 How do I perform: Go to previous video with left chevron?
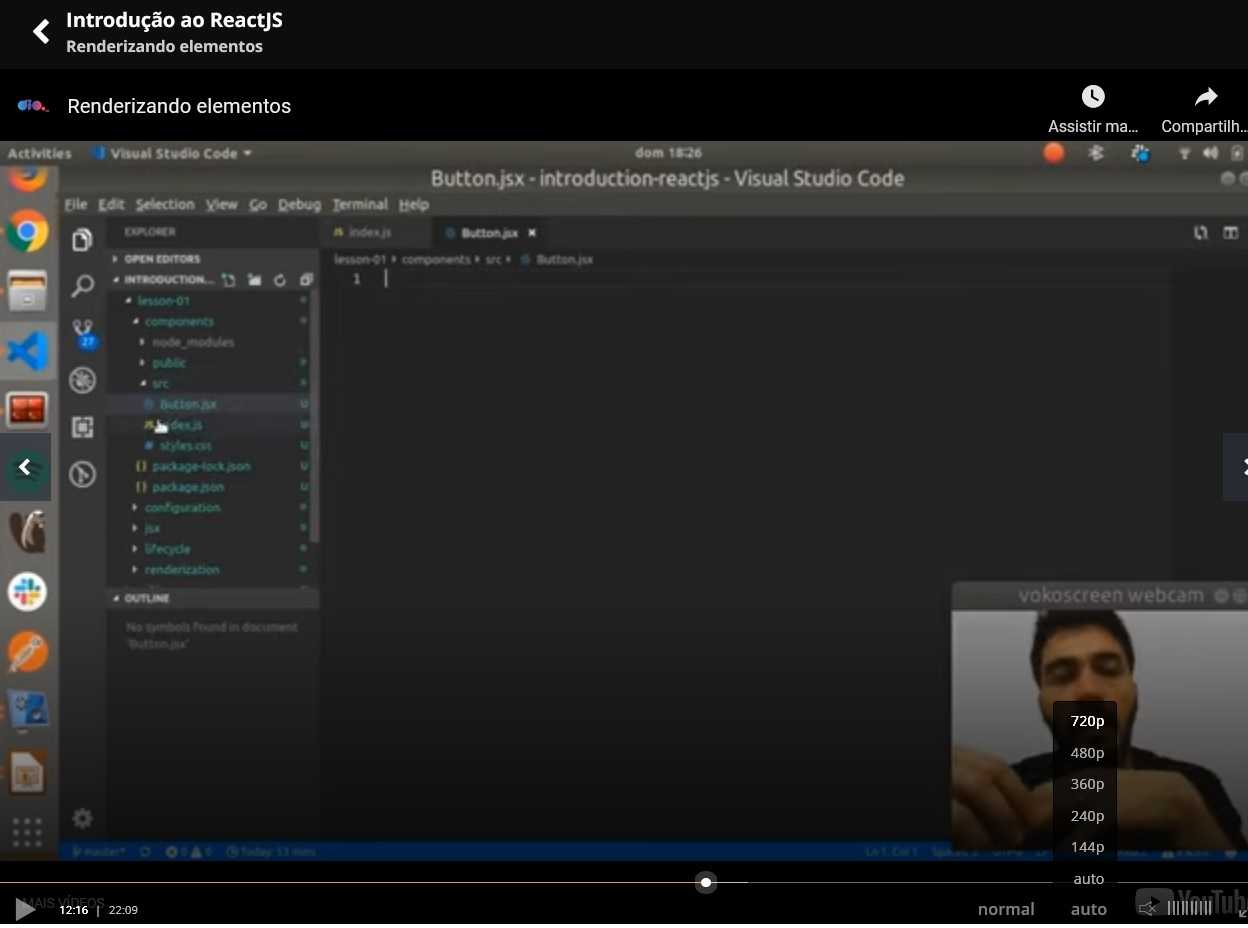pos(26,467)
